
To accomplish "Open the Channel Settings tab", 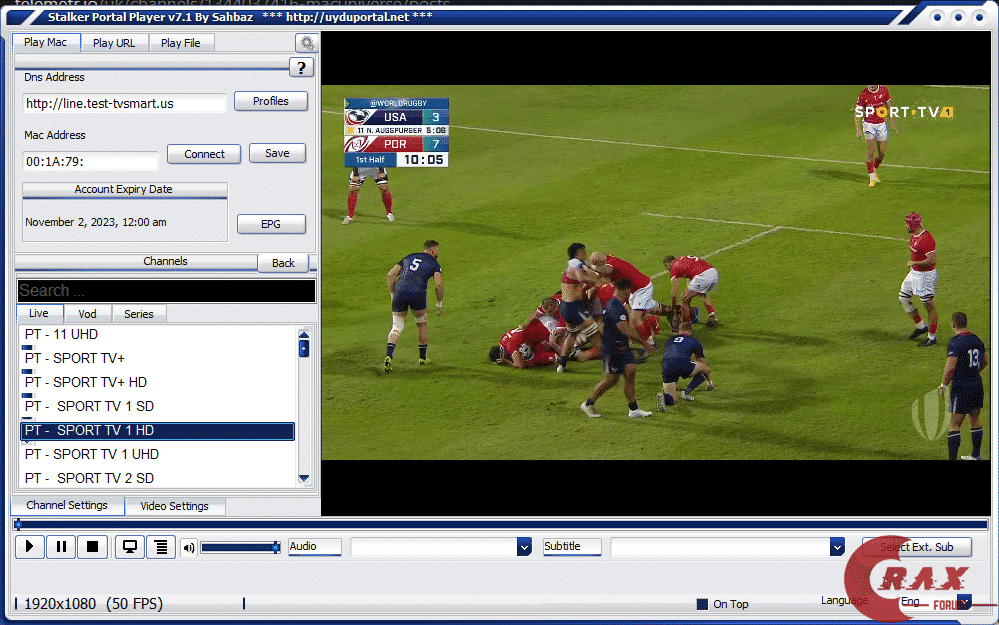I will [x=67, y=505].
